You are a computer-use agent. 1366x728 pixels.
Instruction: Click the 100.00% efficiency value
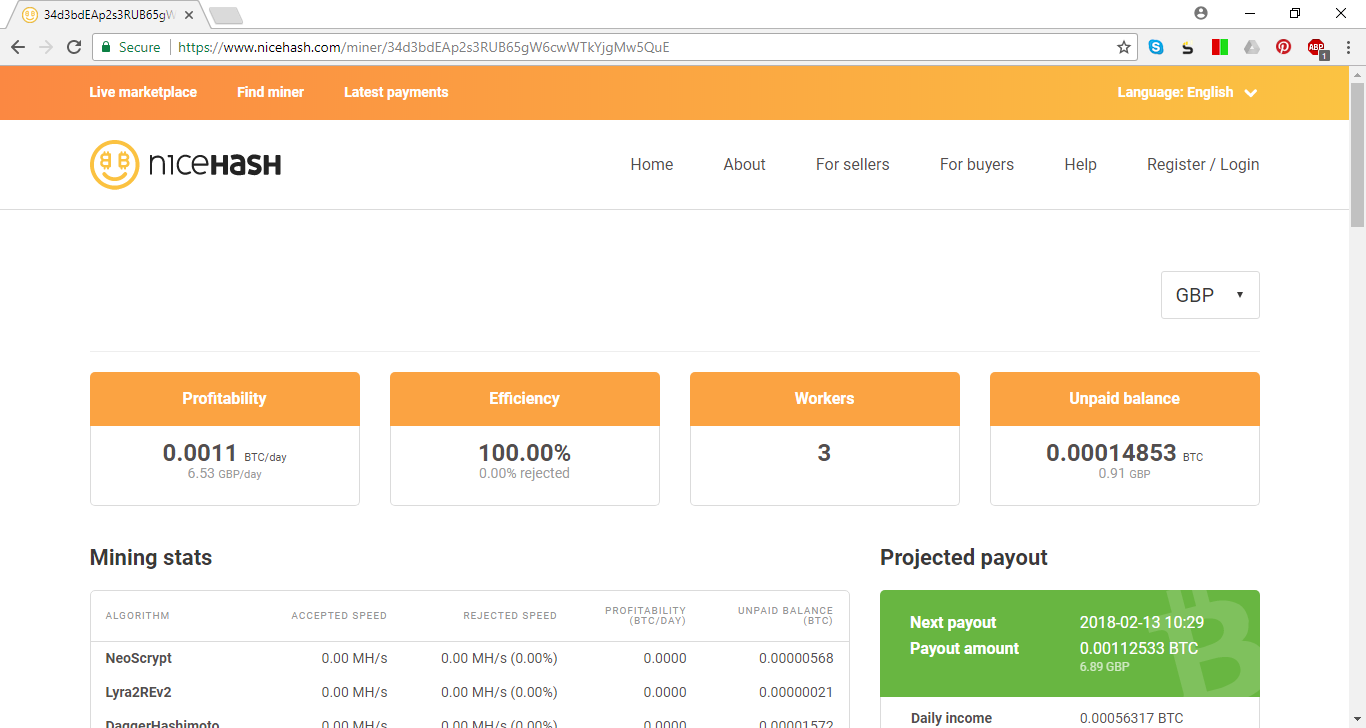525,453
